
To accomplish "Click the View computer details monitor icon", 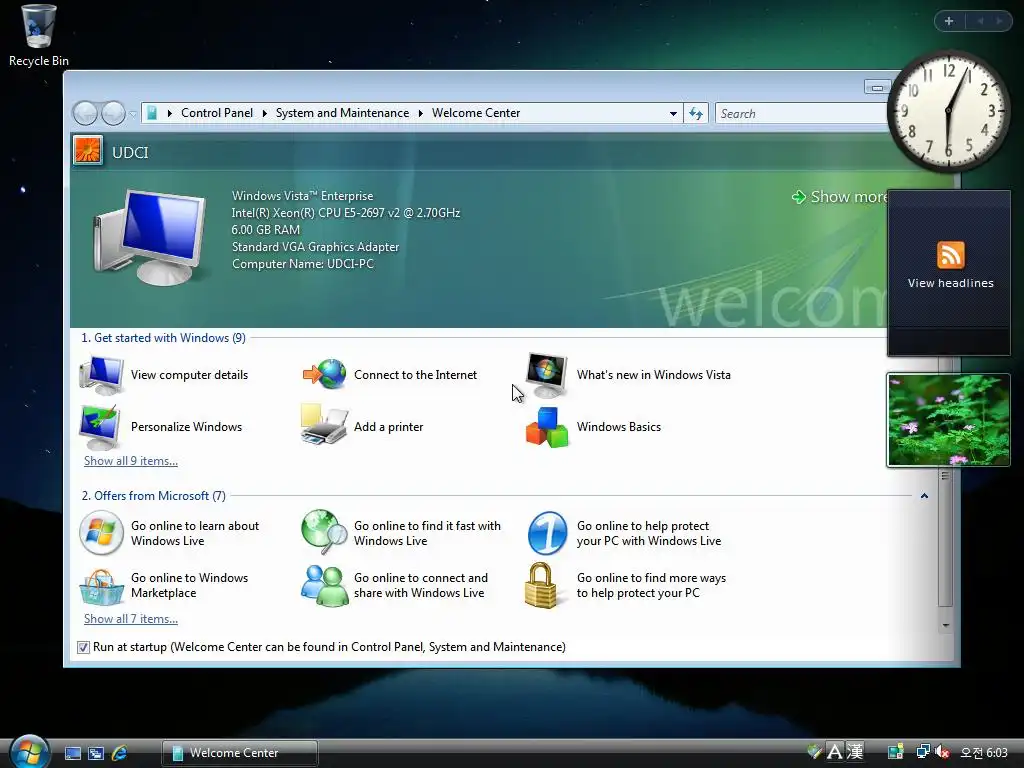I will pos(101,375).
